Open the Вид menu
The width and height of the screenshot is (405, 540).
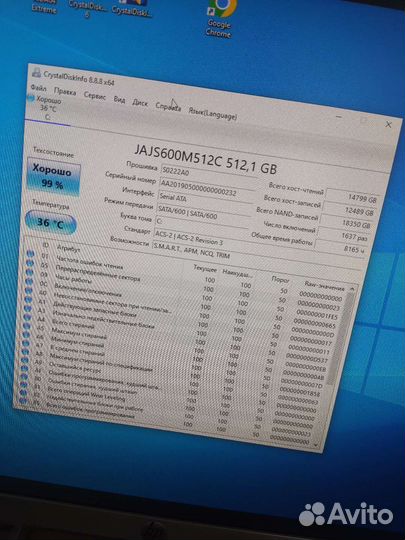pos(119,99)
